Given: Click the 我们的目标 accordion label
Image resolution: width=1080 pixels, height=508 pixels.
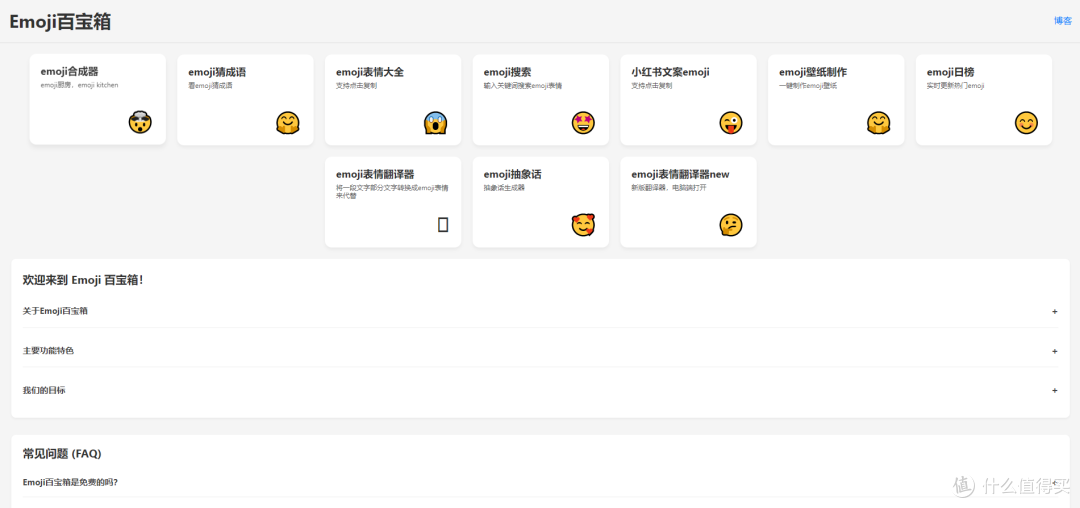Looking at the screenshot, I should (44, 390).
